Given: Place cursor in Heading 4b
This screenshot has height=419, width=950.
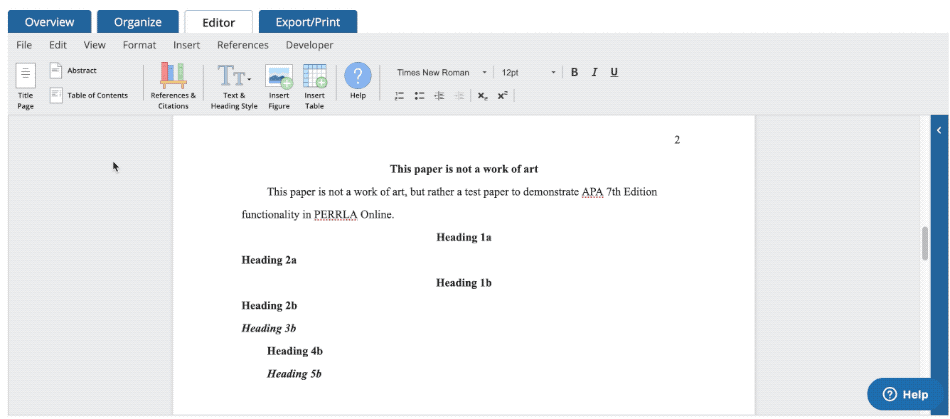Looking at the screenshot, I should pyautogui.click(x=295, y=351).
